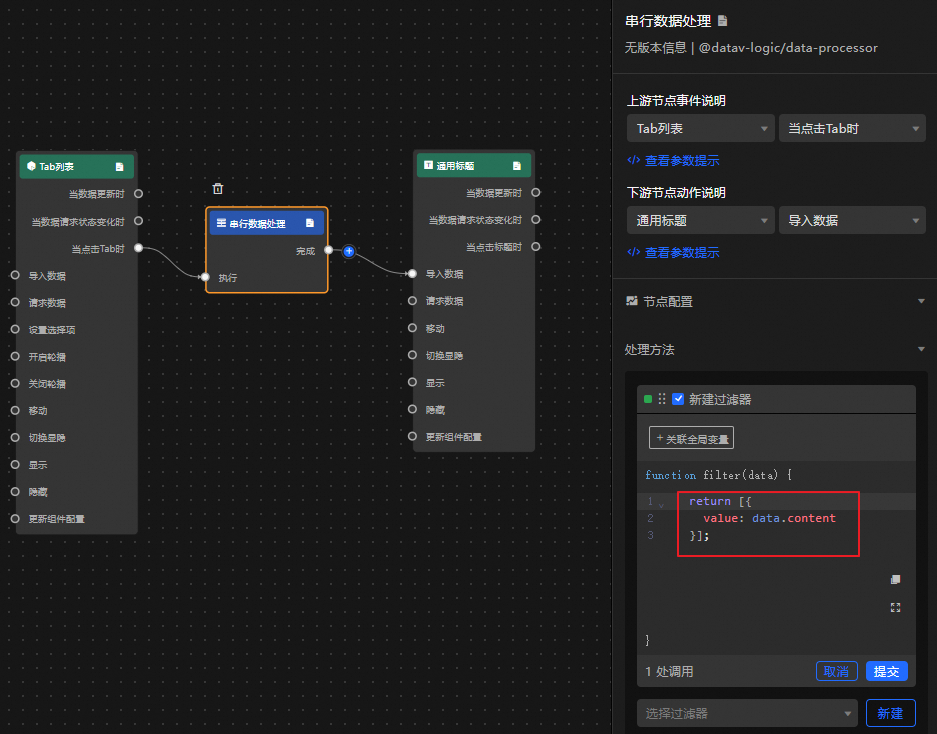The height and width of the screenshot is (734, 937).
Task: Toggle the 新建过滤器 checkbox
Action: coord(678,399)
